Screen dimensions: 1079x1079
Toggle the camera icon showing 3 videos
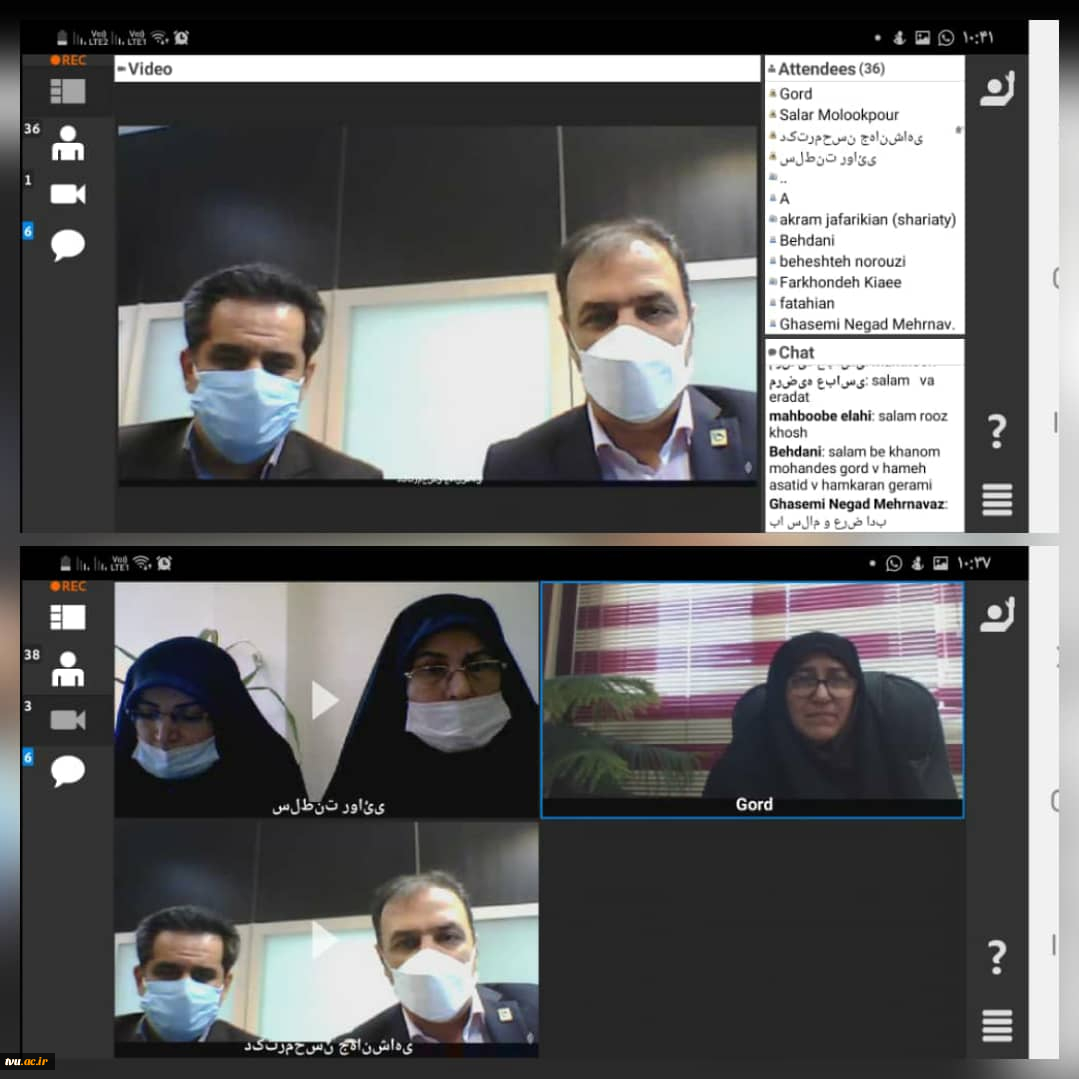point(67,720)
